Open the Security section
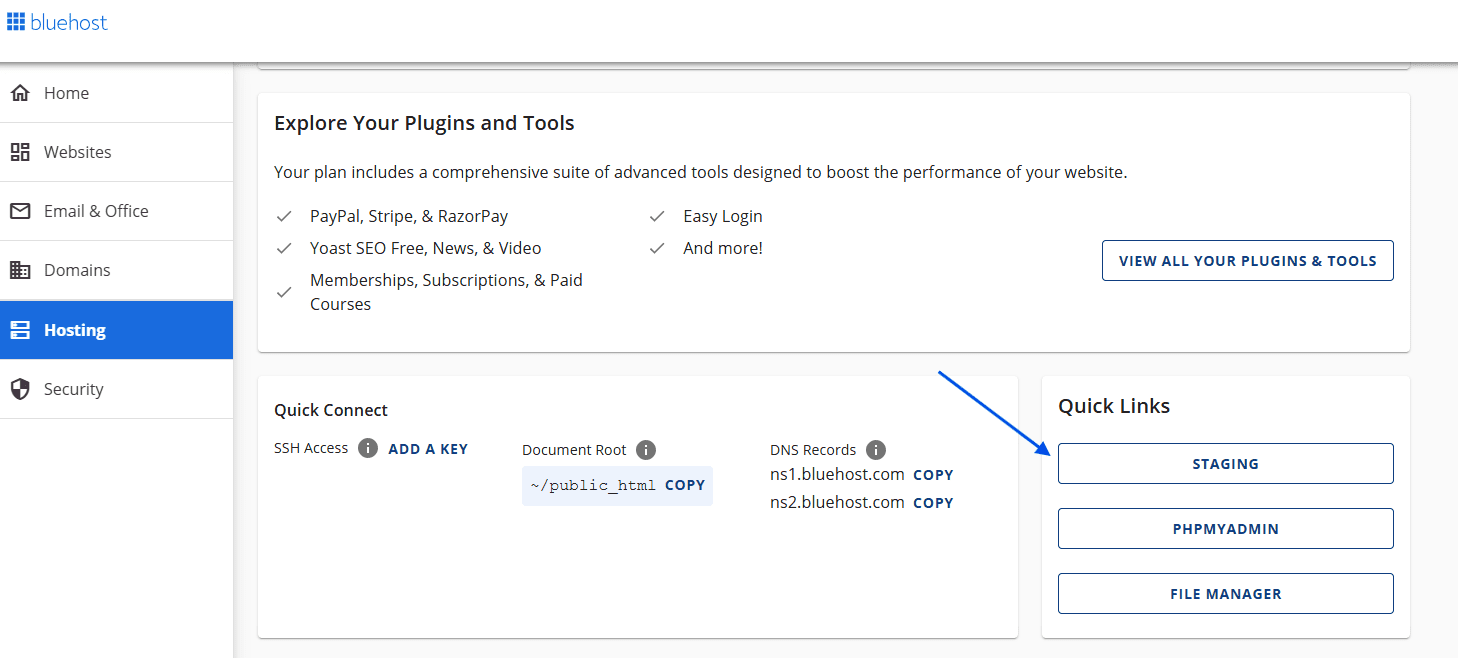 116,389
